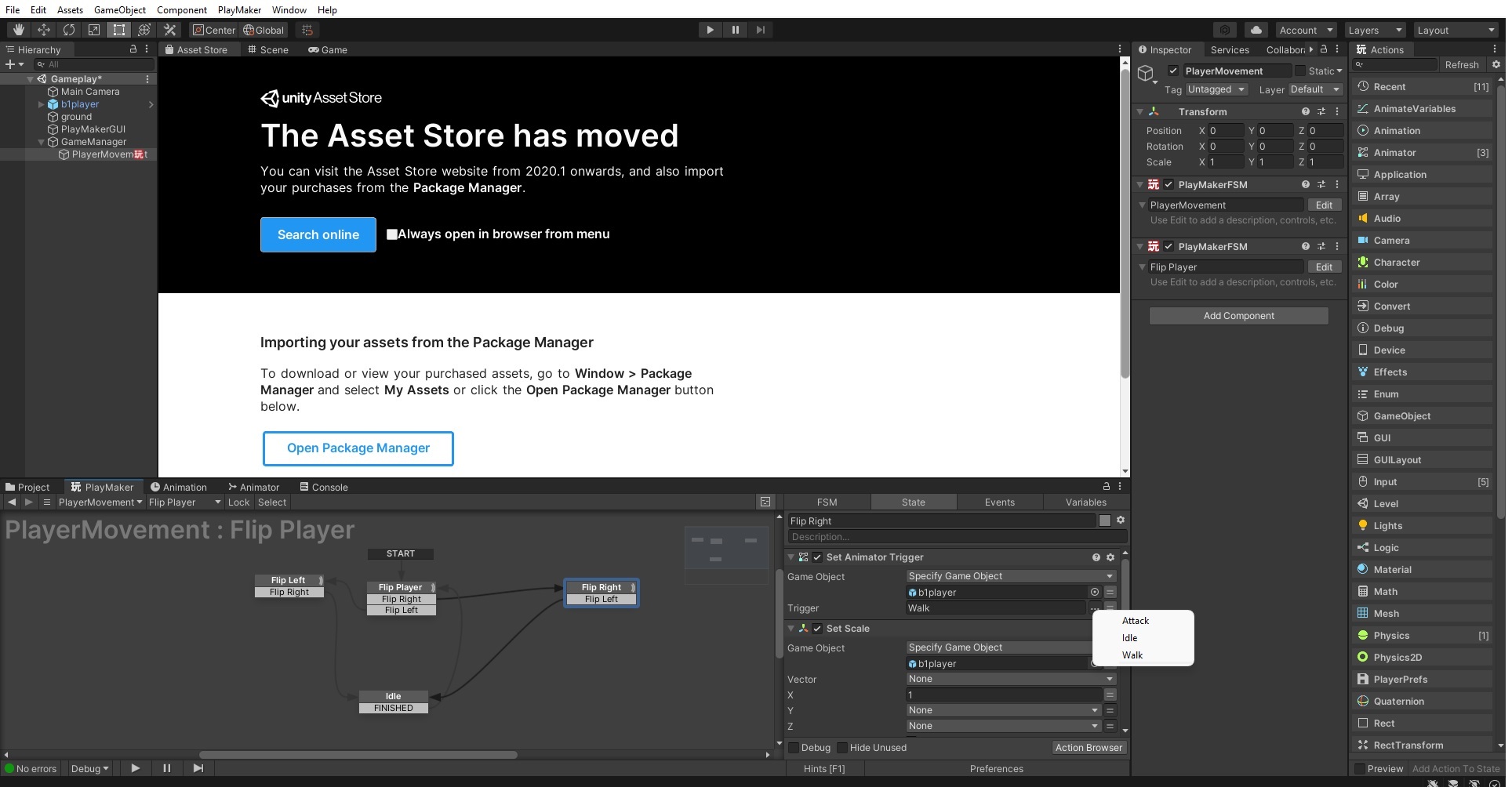
Task: Click the object picker next to b1player
Action: (1095, 593)
